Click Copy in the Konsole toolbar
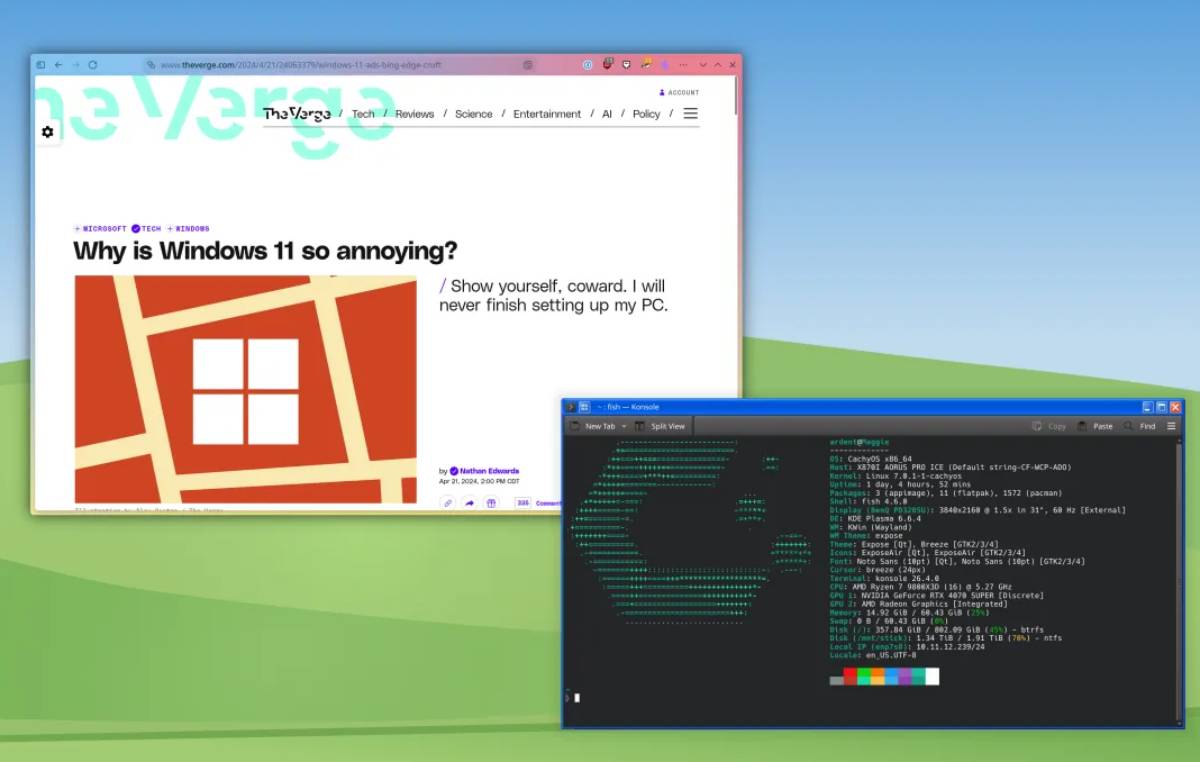 1049,426
